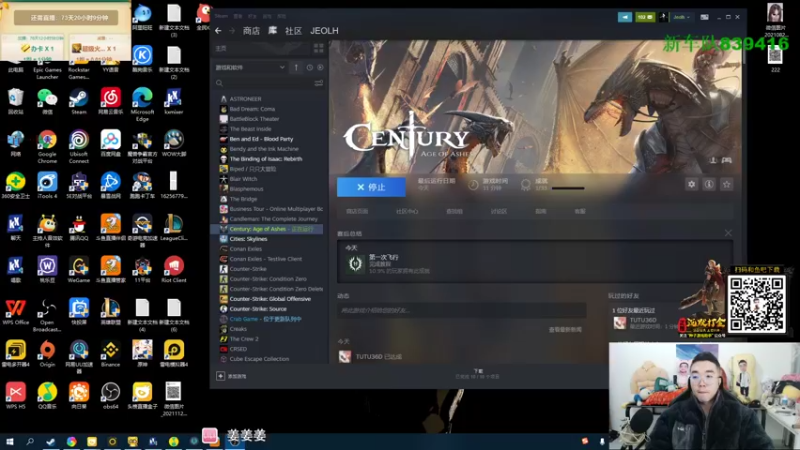Screen dimensions: 800x450
Task: Close the post-game summary panel
Action: click(728, 233)
